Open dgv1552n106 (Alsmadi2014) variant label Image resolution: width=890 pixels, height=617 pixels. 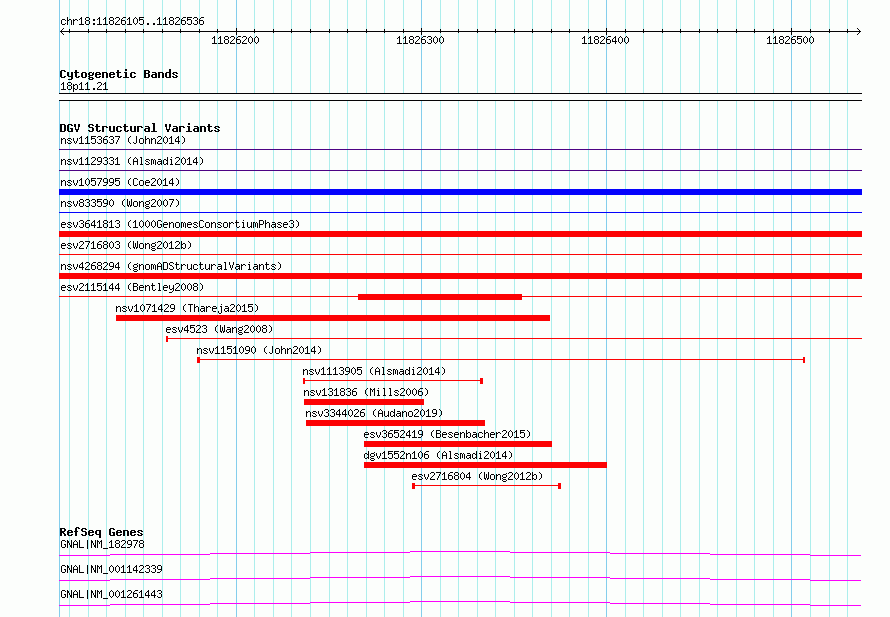438,455
